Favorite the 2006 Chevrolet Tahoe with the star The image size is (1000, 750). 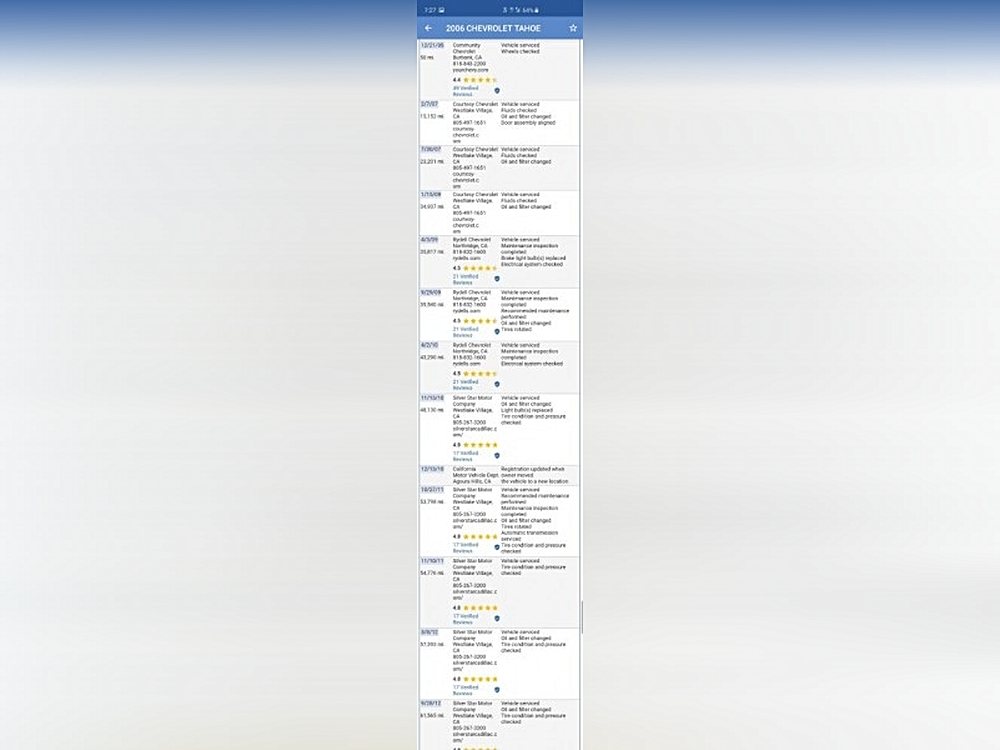coord(573,28)
